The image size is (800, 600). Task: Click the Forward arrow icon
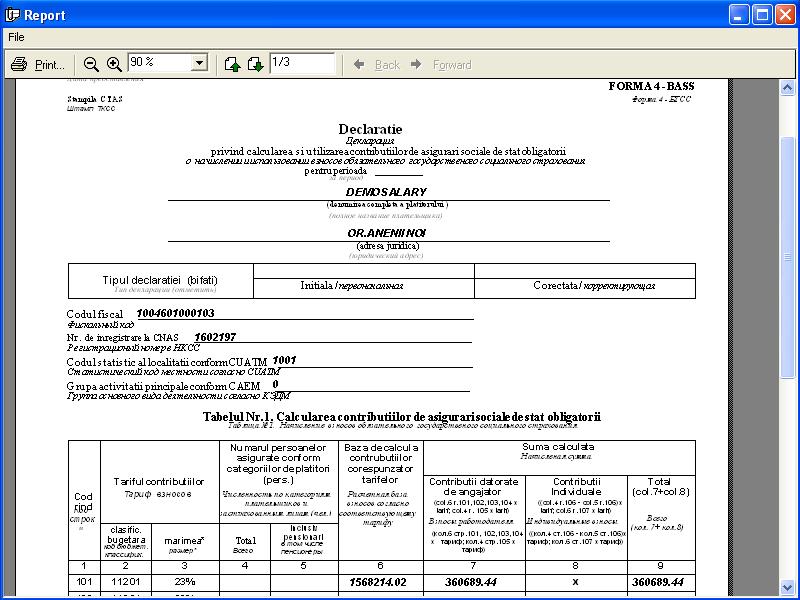(418, 64)
